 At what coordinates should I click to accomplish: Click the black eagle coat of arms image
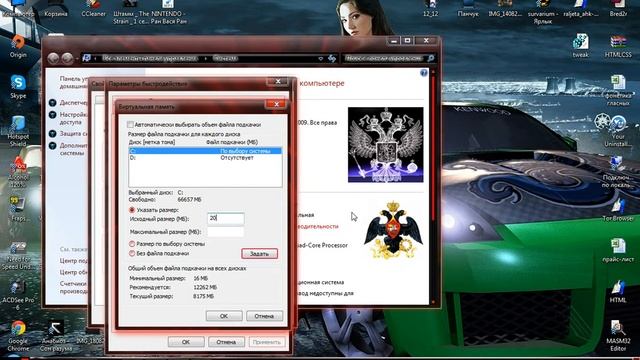[x=393, y=229]
